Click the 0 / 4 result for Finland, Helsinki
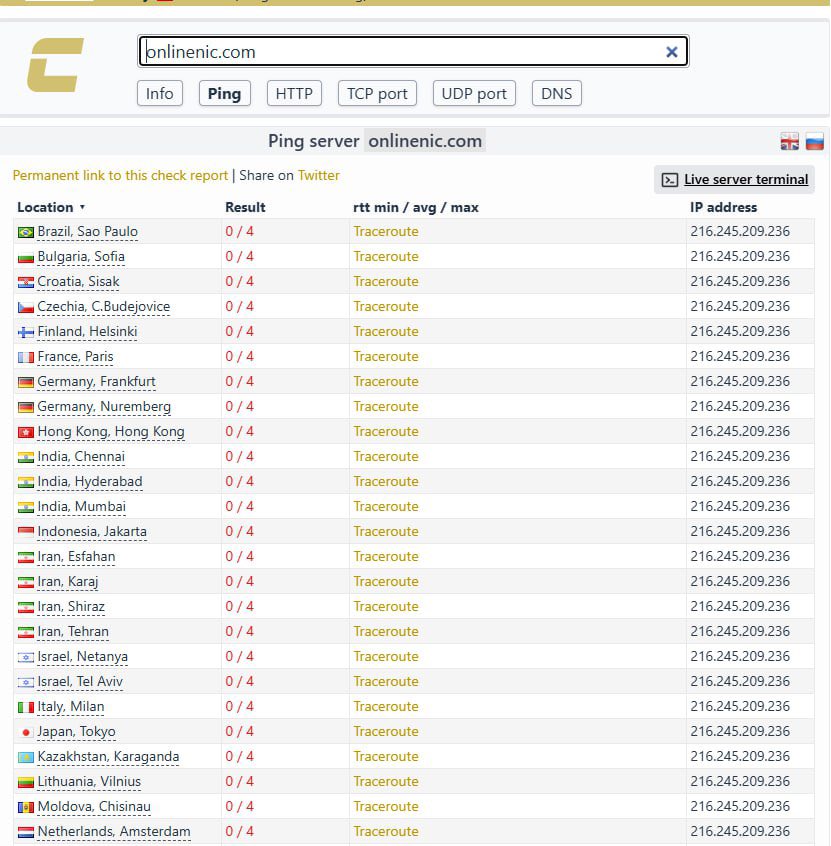831x846 pixels. 239,331
